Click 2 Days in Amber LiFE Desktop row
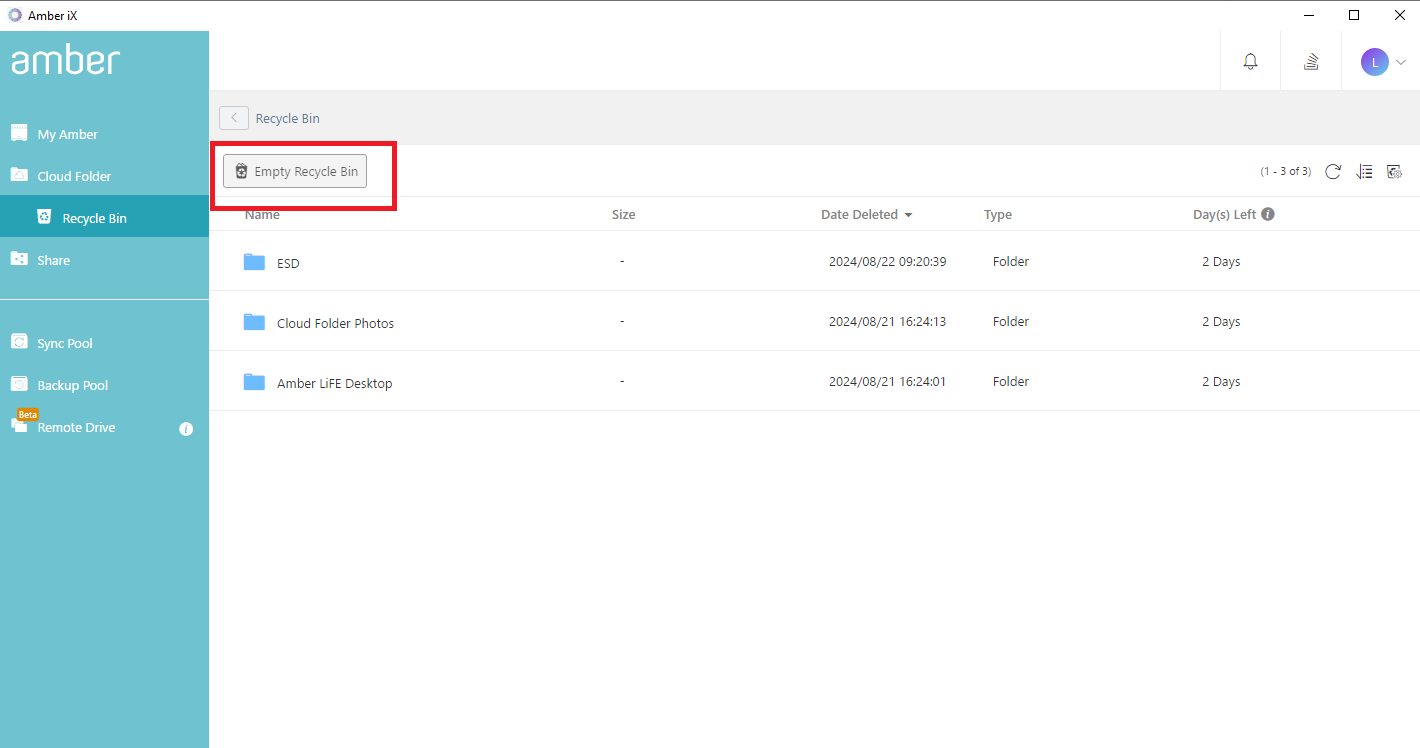Image resolution: width=1420 pixels, height=748 pixels. pyautogui.click(x=1221, y=382)
